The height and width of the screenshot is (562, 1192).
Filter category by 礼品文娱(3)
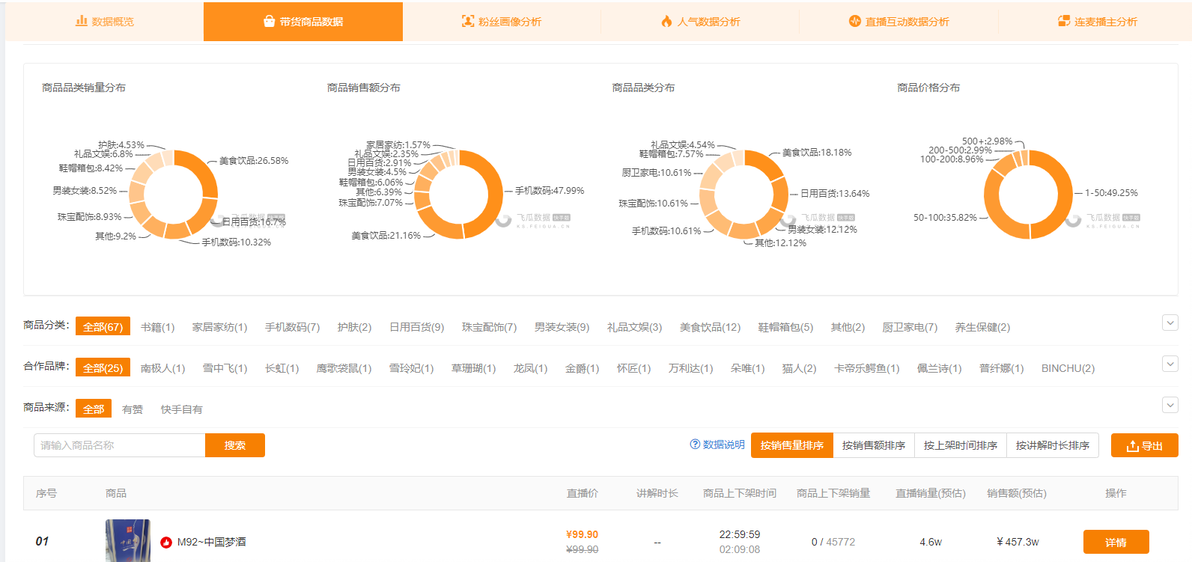(635, 327)
